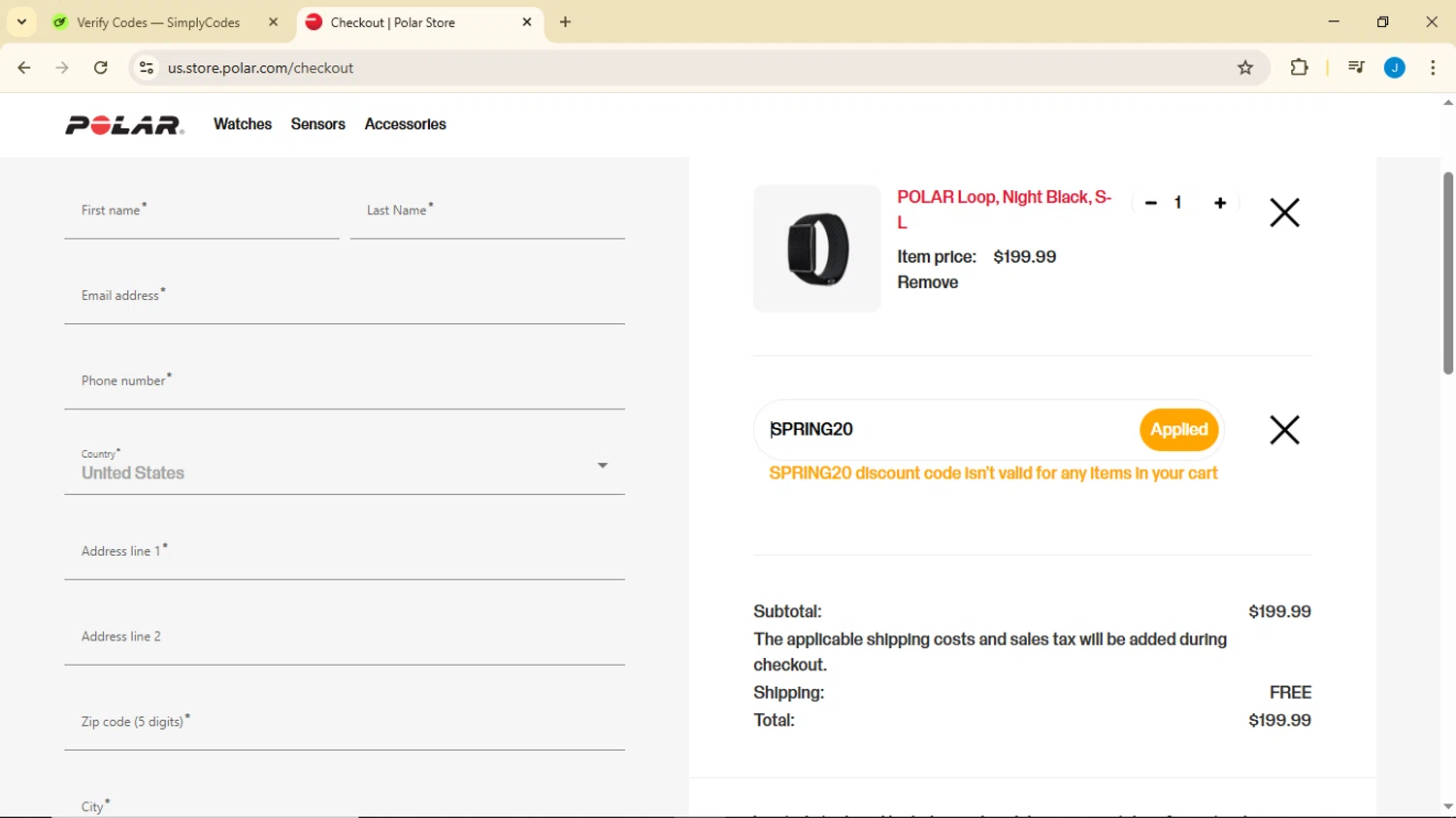Click the Total $199.99 amount
This screenshot has width=1456, height=818.
tap(1279, 720)
